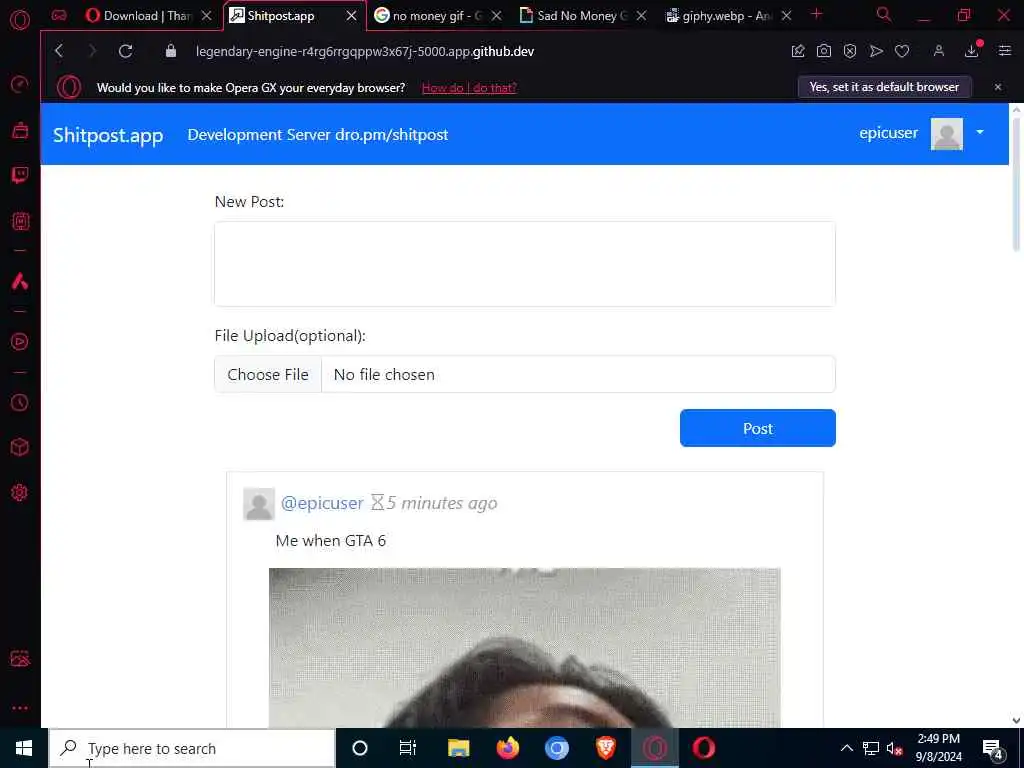The width and height of the screenshot is (1024, 768).
Task: Click the Shitpost.app brand link
Action: [x=108, y=135]
